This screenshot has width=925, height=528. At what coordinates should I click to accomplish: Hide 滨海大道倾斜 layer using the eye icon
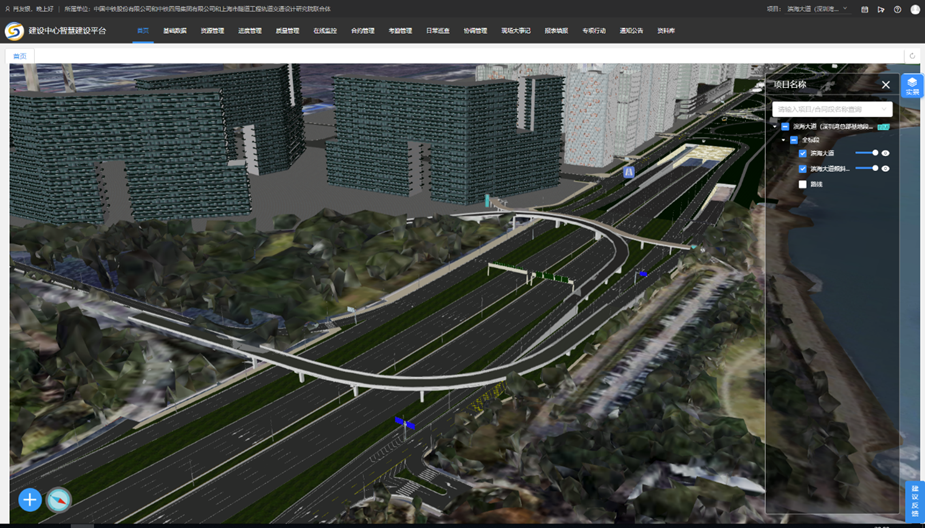tap(885, 169)
